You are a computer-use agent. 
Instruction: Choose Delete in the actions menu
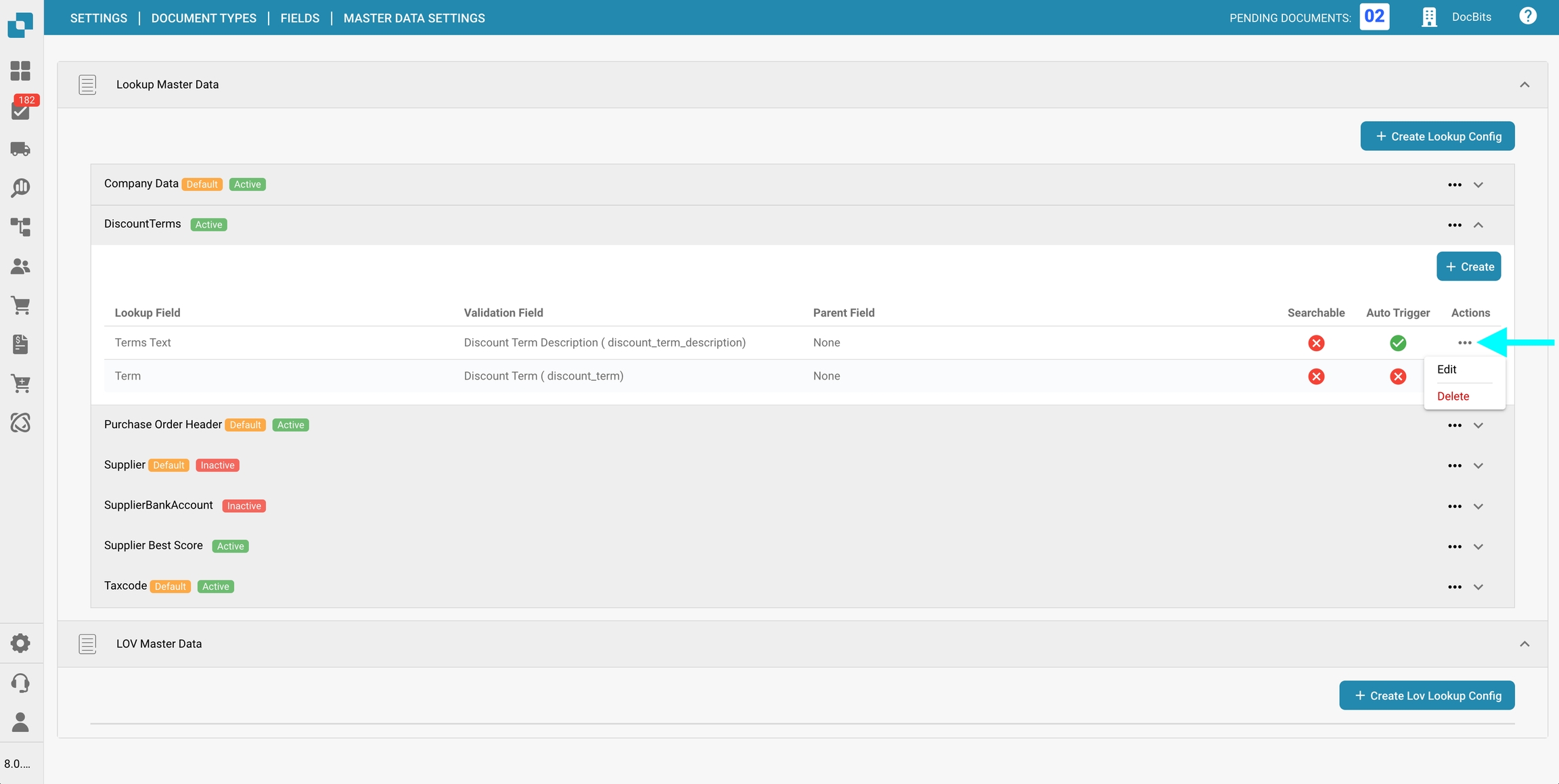[1453, 396]
